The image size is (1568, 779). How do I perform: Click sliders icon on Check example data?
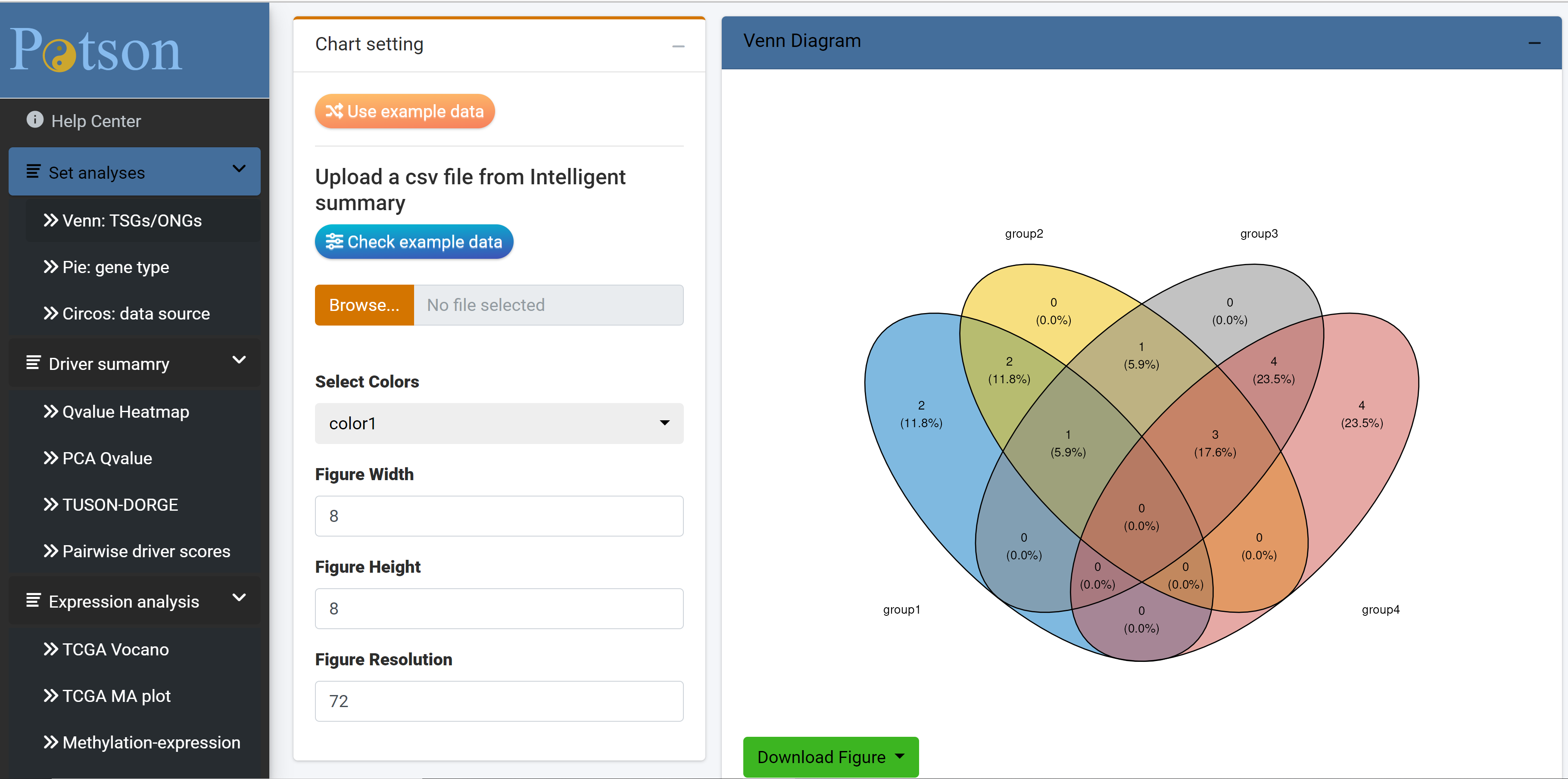pyautogui.click(x=334, y=242)
